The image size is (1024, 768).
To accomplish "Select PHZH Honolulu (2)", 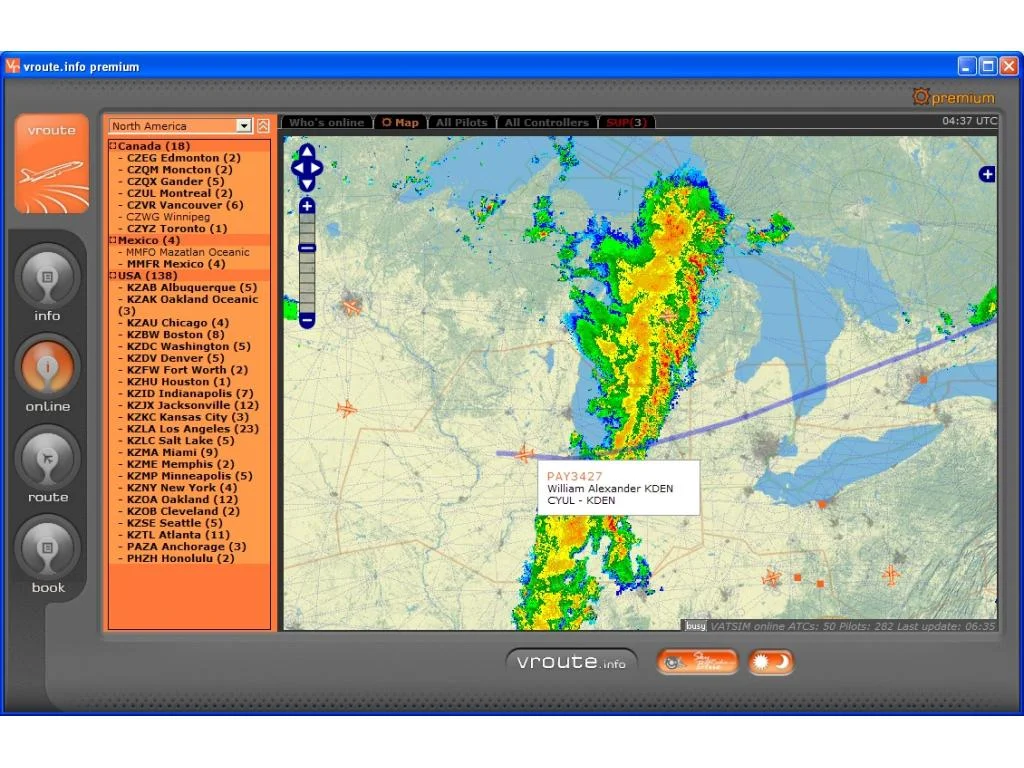I will tap(180, 558).
